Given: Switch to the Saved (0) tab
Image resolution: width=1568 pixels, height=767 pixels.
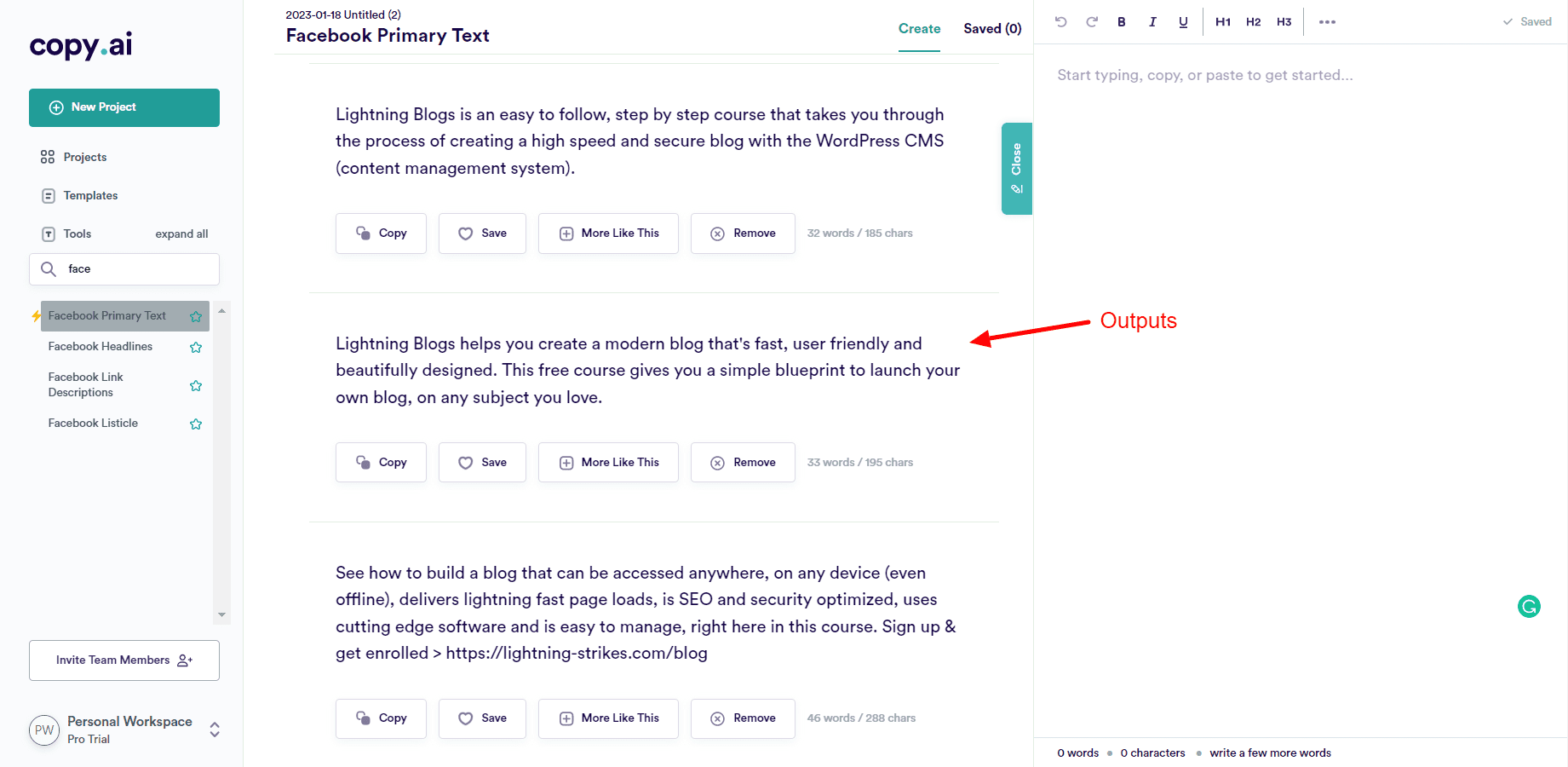Looking at the screenshot, I should pos(992,29).
